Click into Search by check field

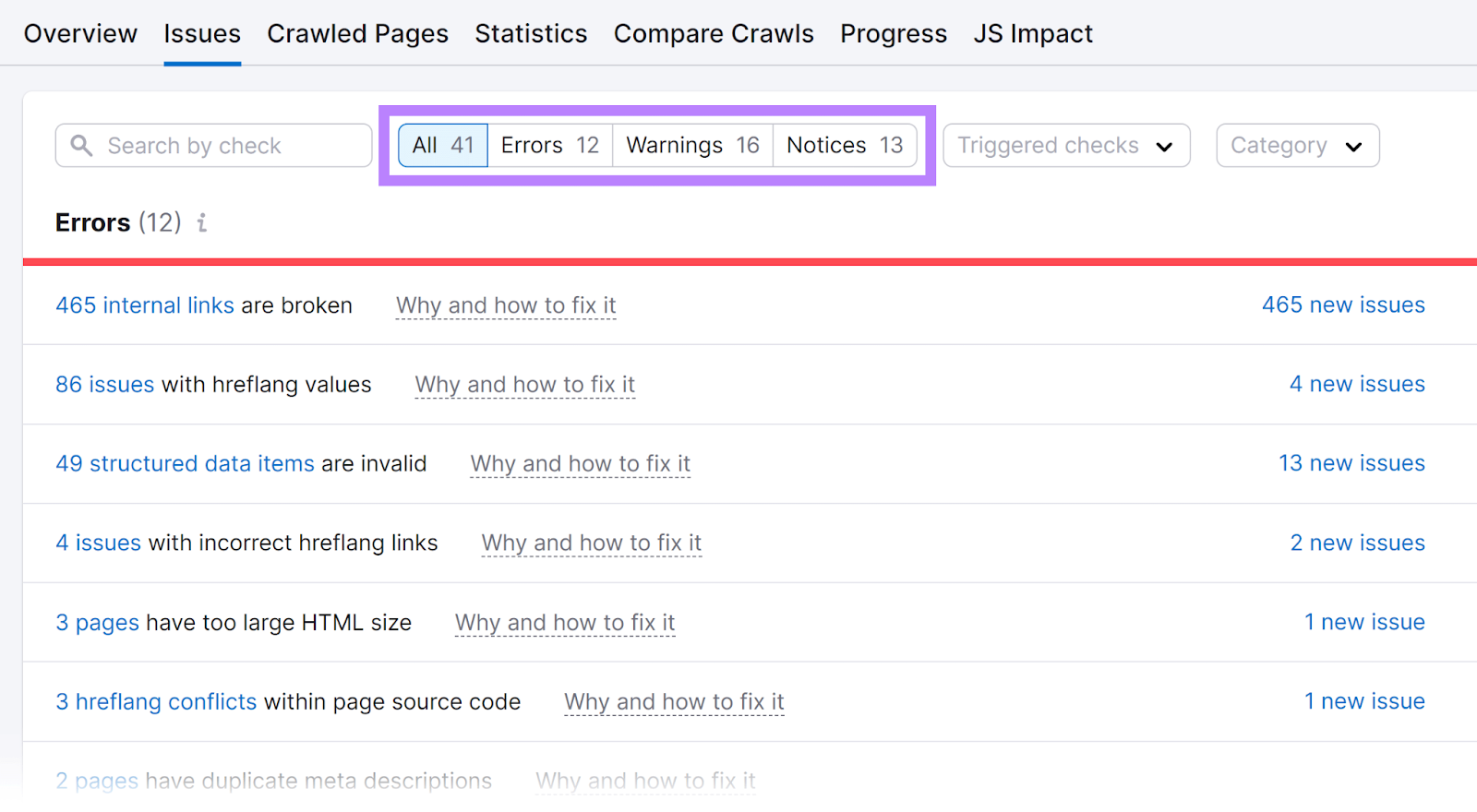[x=231, y=146]
